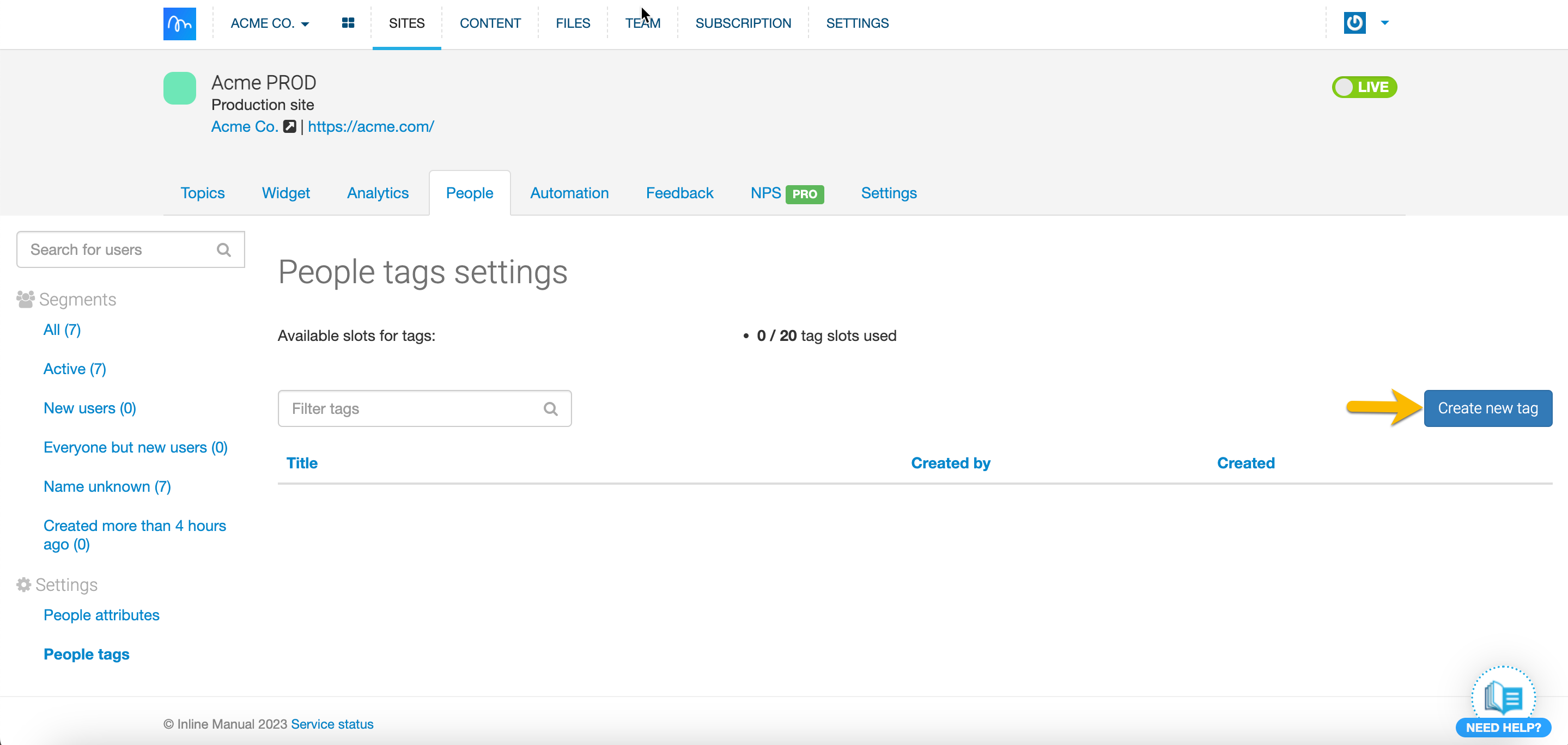
Task: Sort tags by Title column
Action: click(x=302, y=463)
